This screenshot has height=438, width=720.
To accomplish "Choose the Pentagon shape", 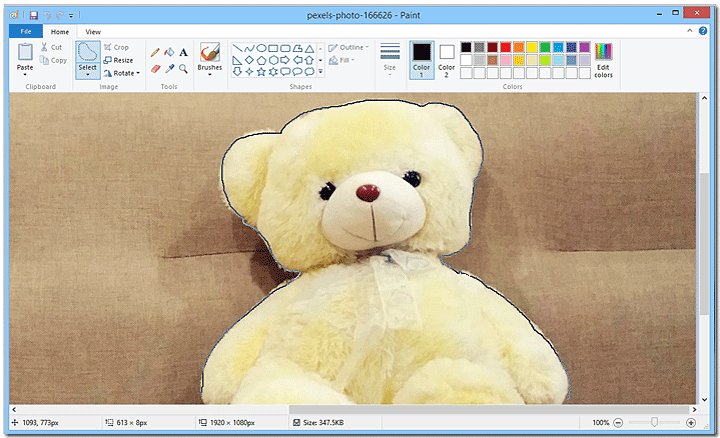I will 261,60.
